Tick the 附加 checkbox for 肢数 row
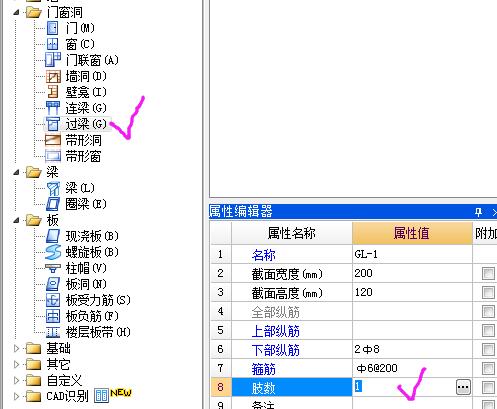497x409 pixels. tap(488, 388)
